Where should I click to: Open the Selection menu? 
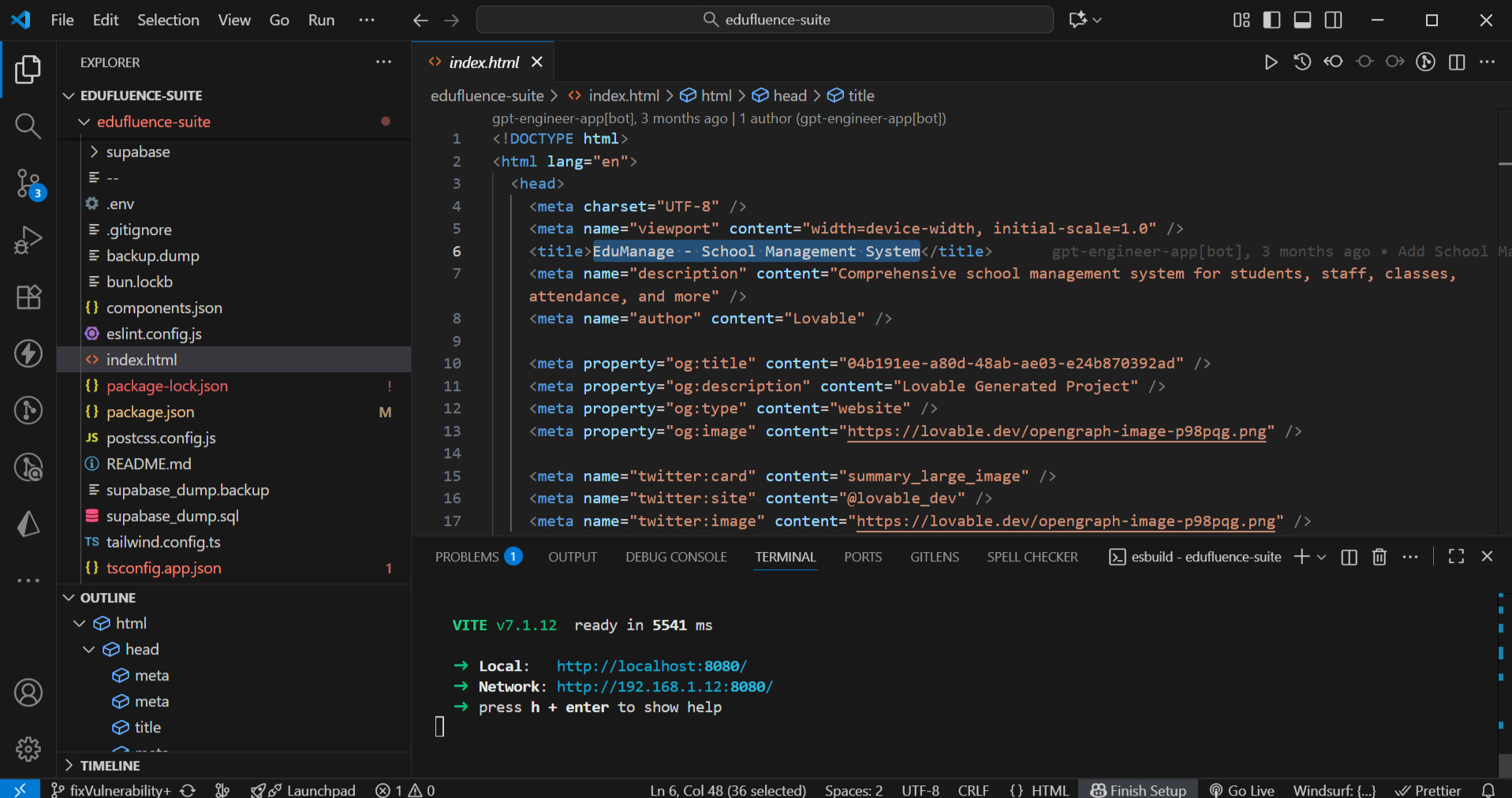pyautogui.click(x=168, y=20)
